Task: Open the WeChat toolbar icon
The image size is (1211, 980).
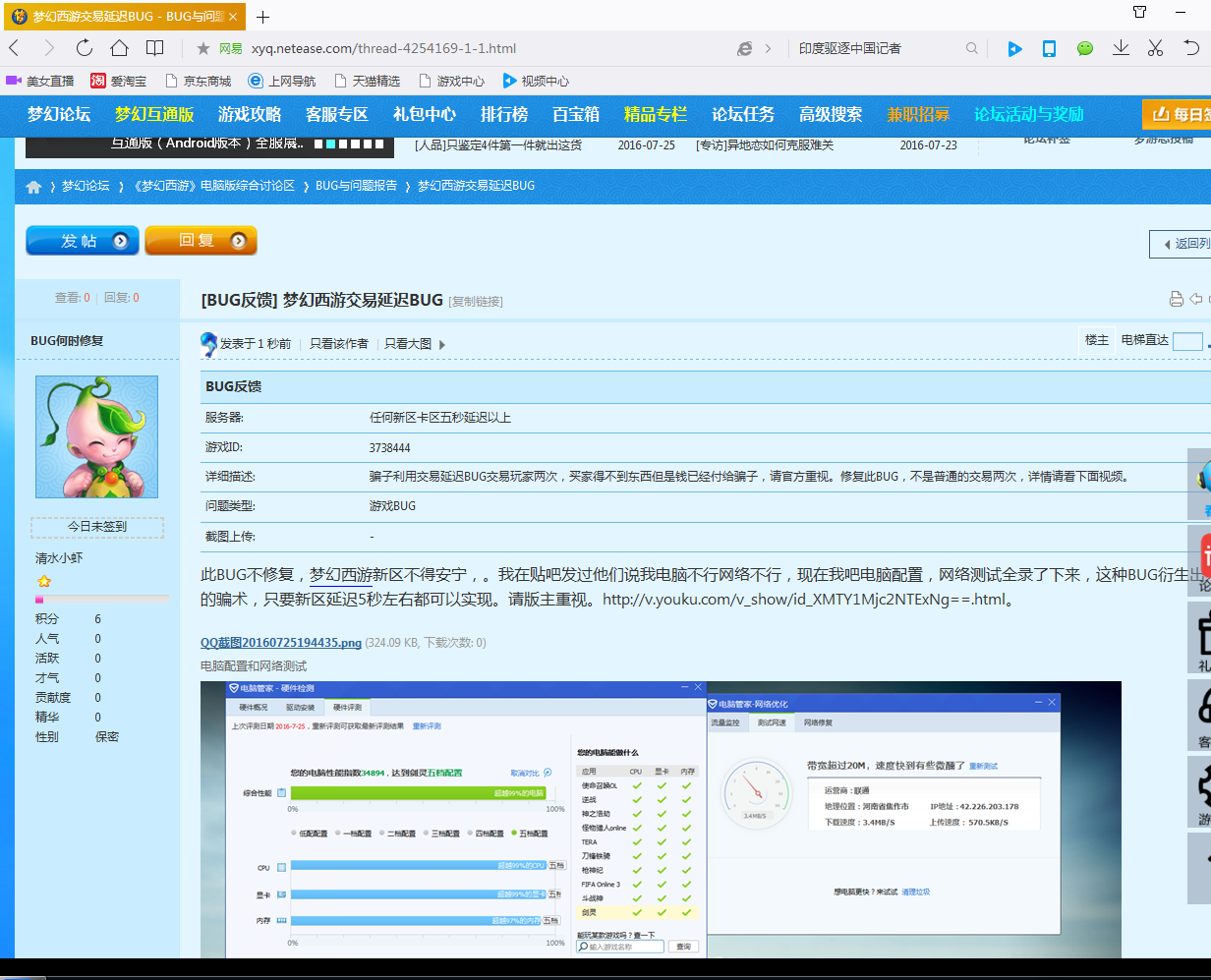Action: pyautogui.click(x=1084, y=48)
